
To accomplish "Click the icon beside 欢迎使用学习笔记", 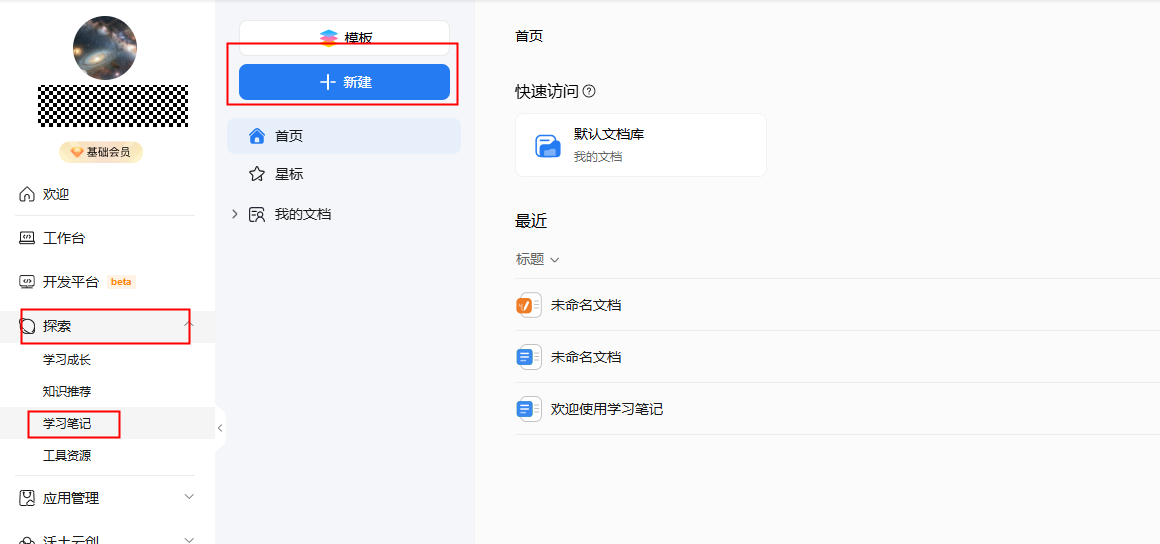I will 527,409.
